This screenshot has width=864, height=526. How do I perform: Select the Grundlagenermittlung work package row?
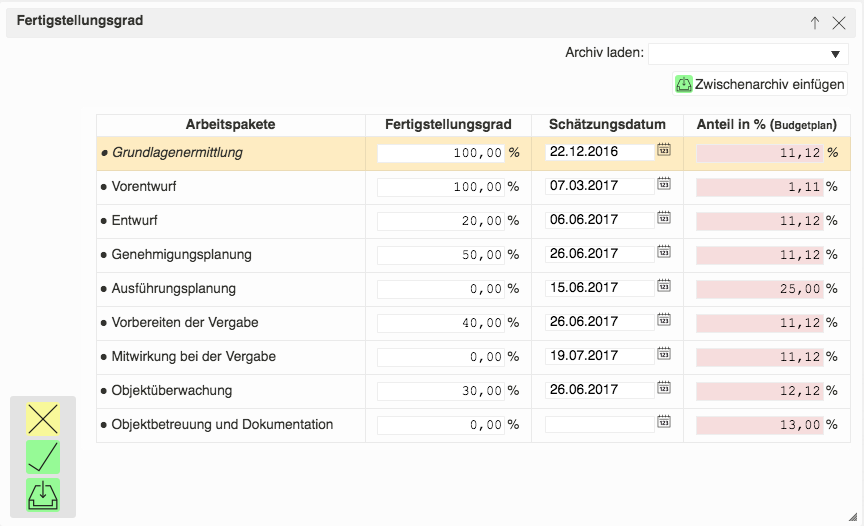(x=177, y=153)
